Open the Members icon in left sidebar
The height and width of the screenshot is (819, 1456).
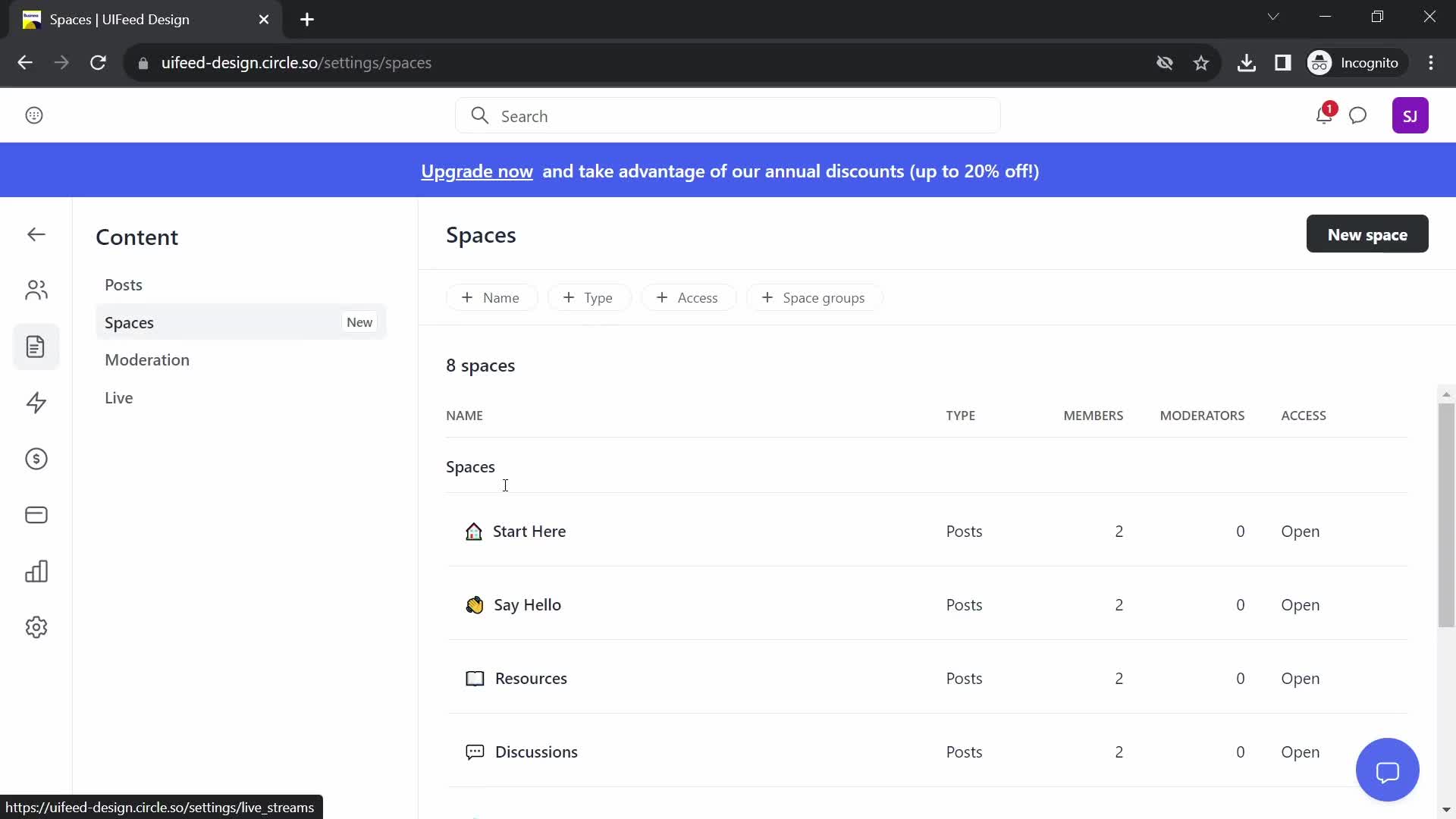coord(36,290)
